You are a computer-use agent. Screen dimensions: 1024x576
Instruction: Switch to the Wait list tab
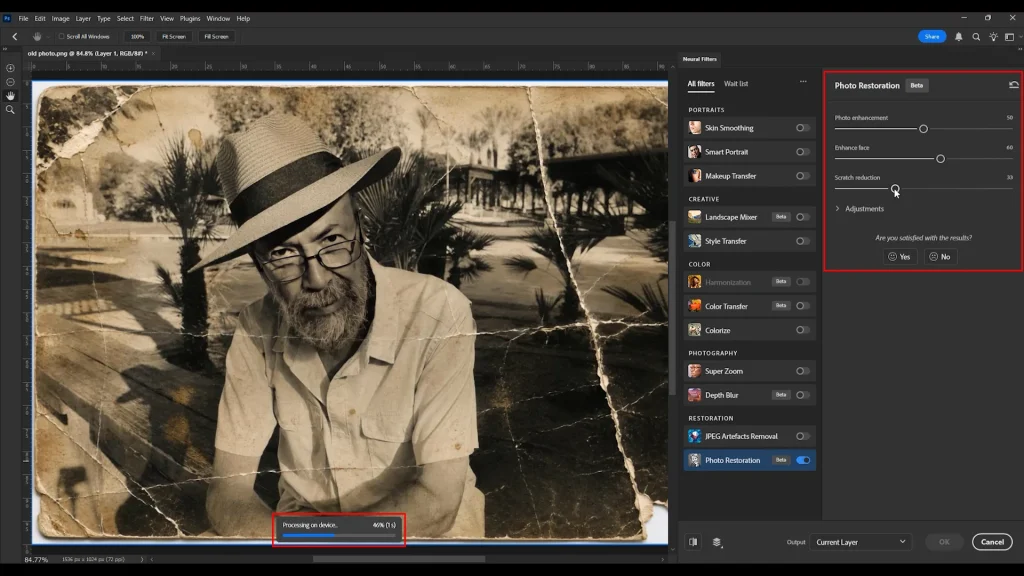(736, 84)
